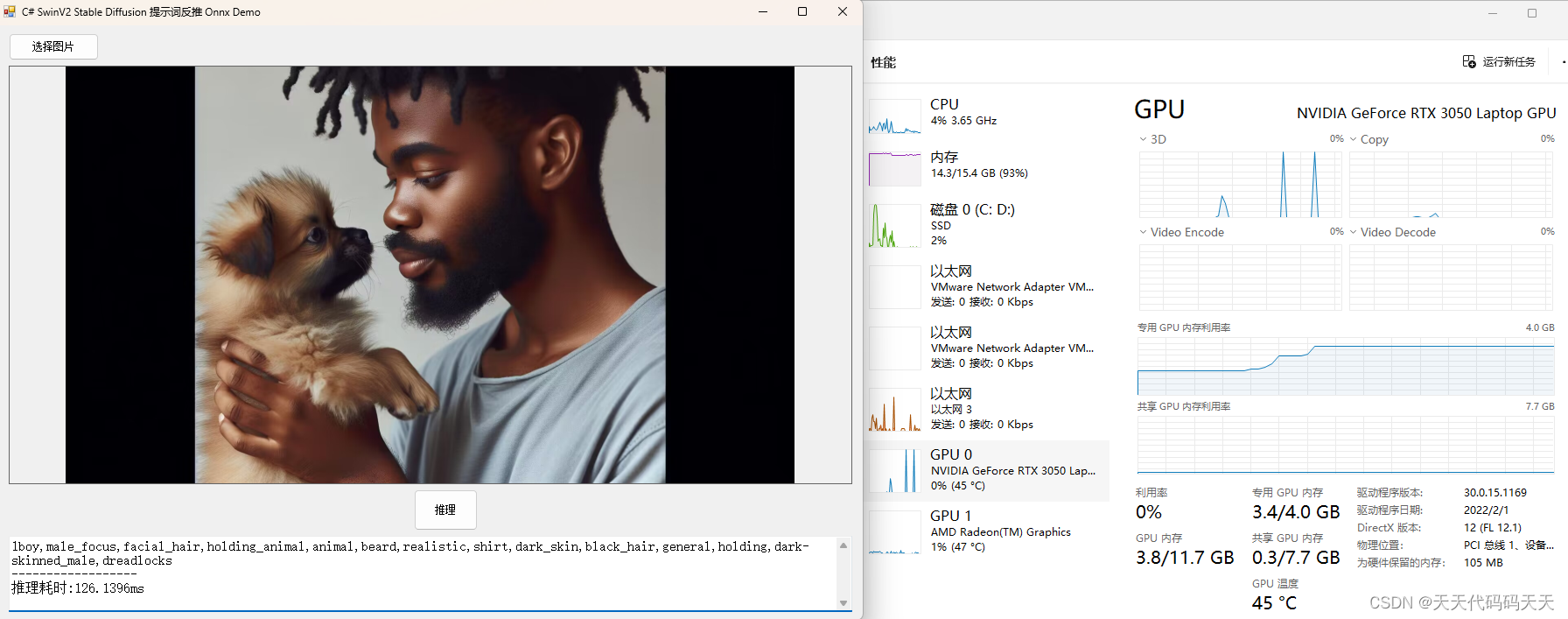1568x619 pixels.
Task: Click the 0.3/7.7 GB shared memory value
Action: (x=1296, y=558)
